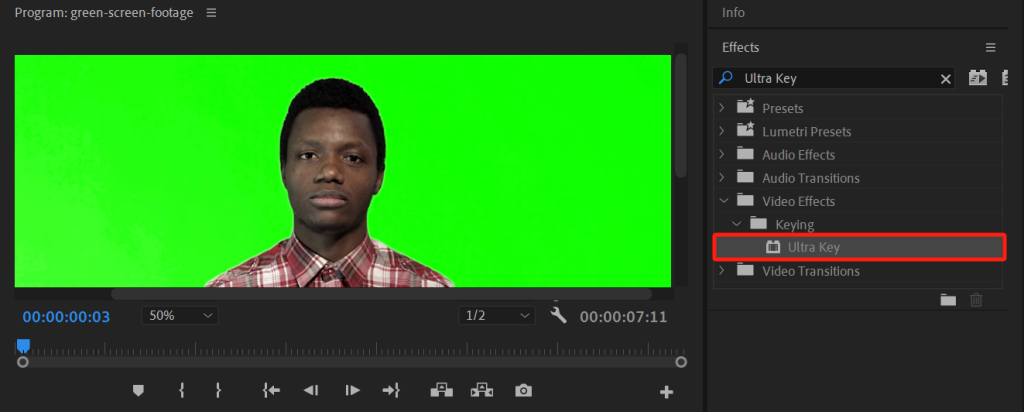Export frame with the camera icon
The width and height of the screenshot is (1024, 412).
pos(522,391)
